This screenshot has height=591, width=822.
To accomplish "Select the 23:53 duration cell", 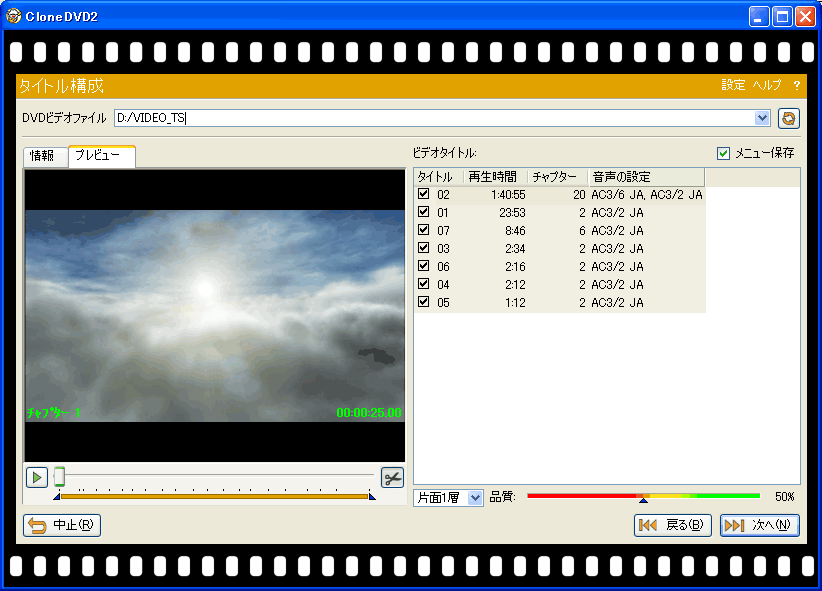I will [512, 213].
